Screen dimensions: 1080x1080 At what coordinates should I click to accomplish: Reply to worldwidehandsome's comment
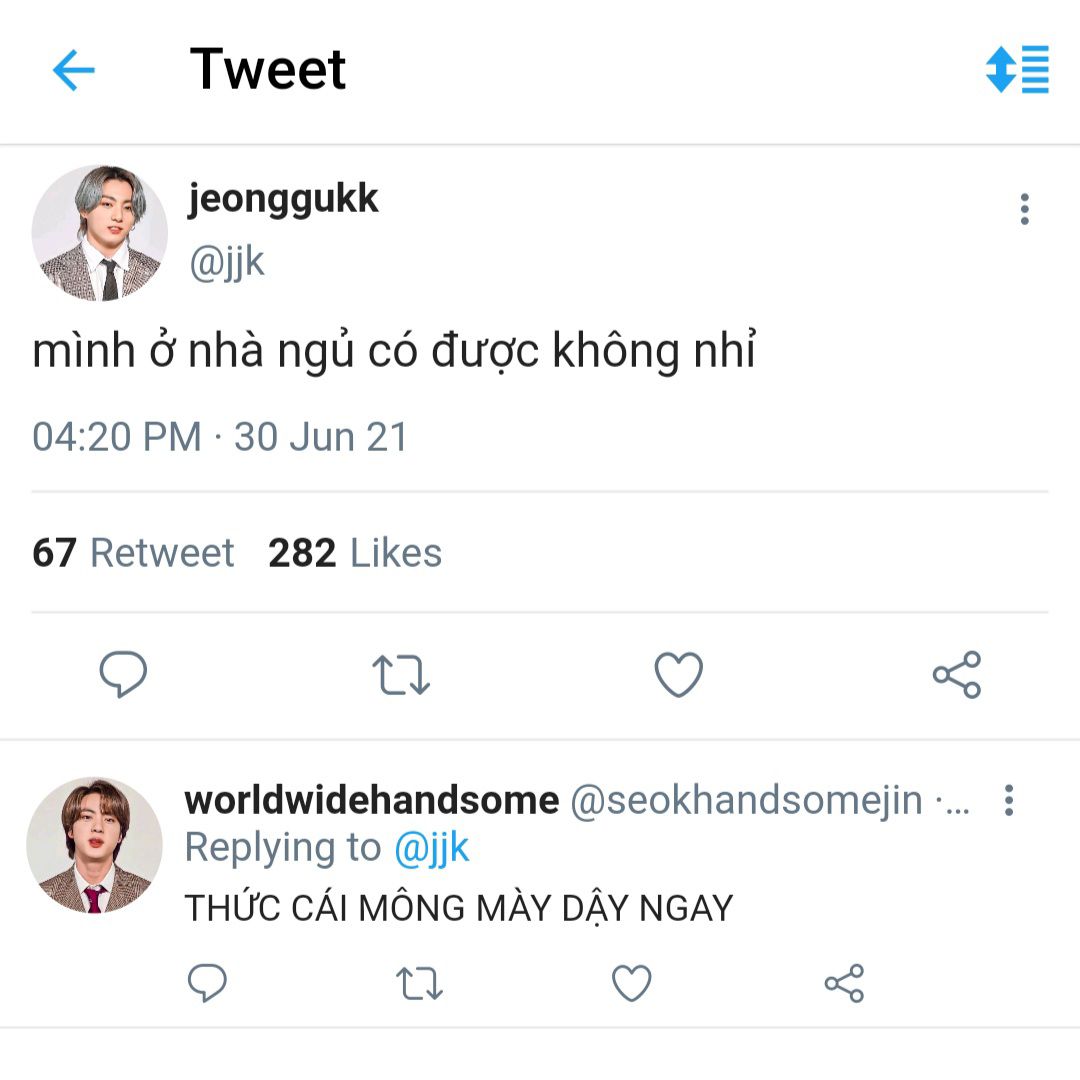point(207,984)
